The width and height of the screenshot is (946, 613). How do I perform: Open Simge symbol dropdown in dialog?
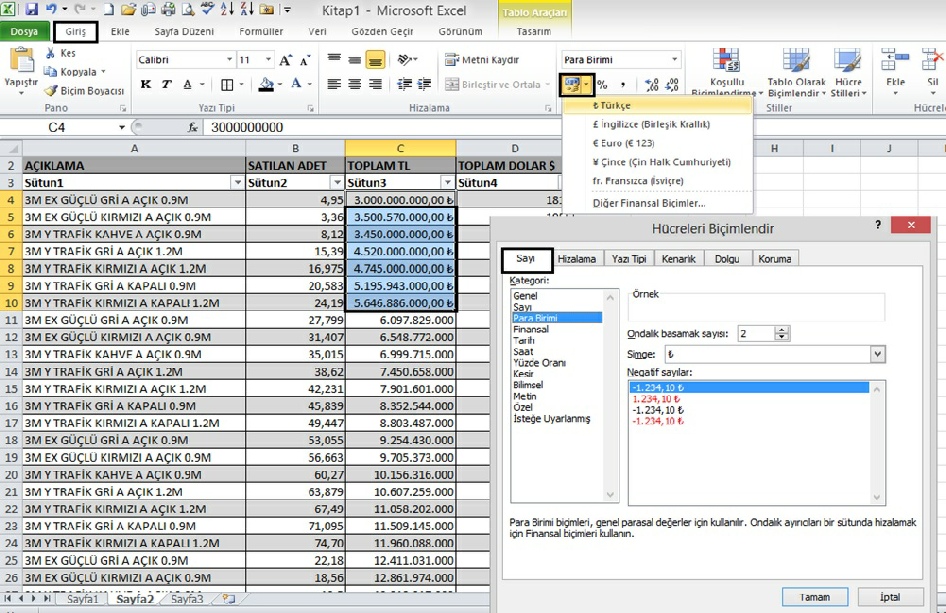[x=878, y=354]
